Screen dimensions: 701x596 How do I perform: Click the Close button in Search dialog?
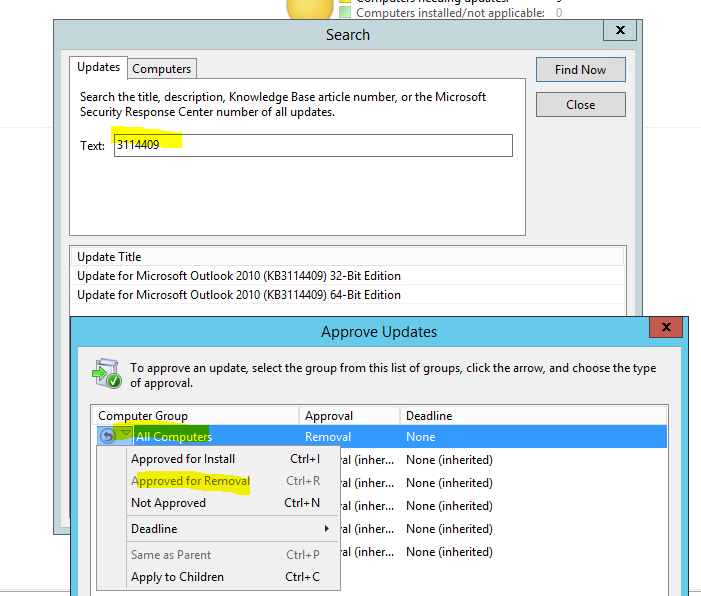click(580, 105)
